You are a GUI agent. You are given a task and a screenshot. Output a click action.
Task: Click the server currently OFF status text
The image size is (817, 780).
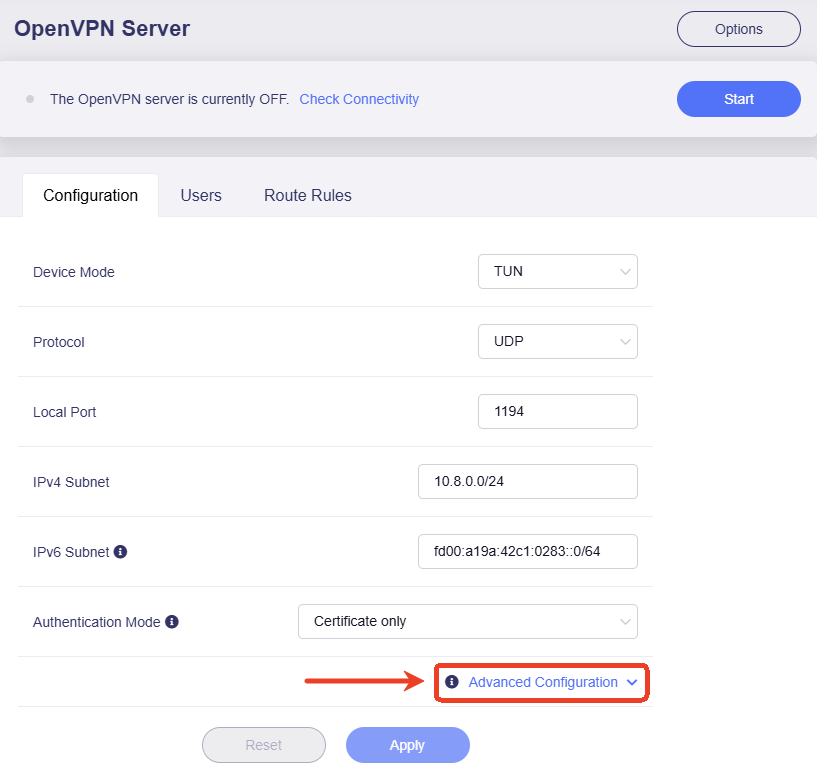click(x=169, y=99)
